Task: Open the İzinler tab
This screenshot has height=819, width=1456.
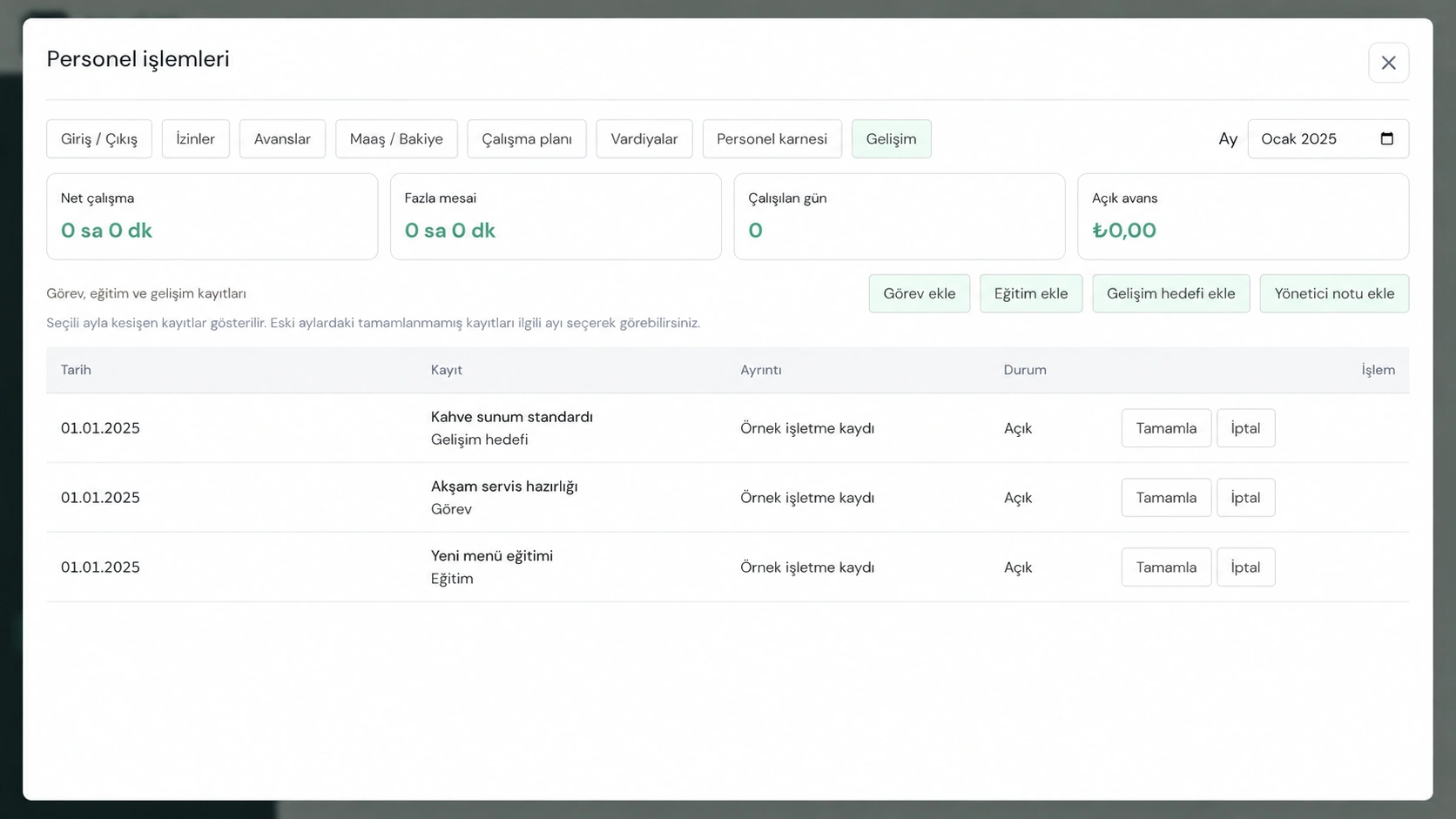Action: point(196,138)
